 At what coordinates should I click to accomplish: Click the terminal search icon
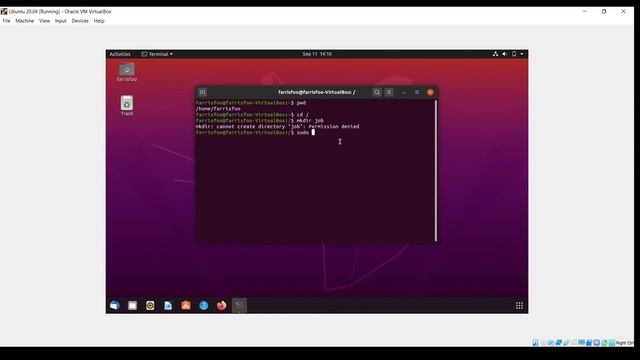[x=377, y=92]
